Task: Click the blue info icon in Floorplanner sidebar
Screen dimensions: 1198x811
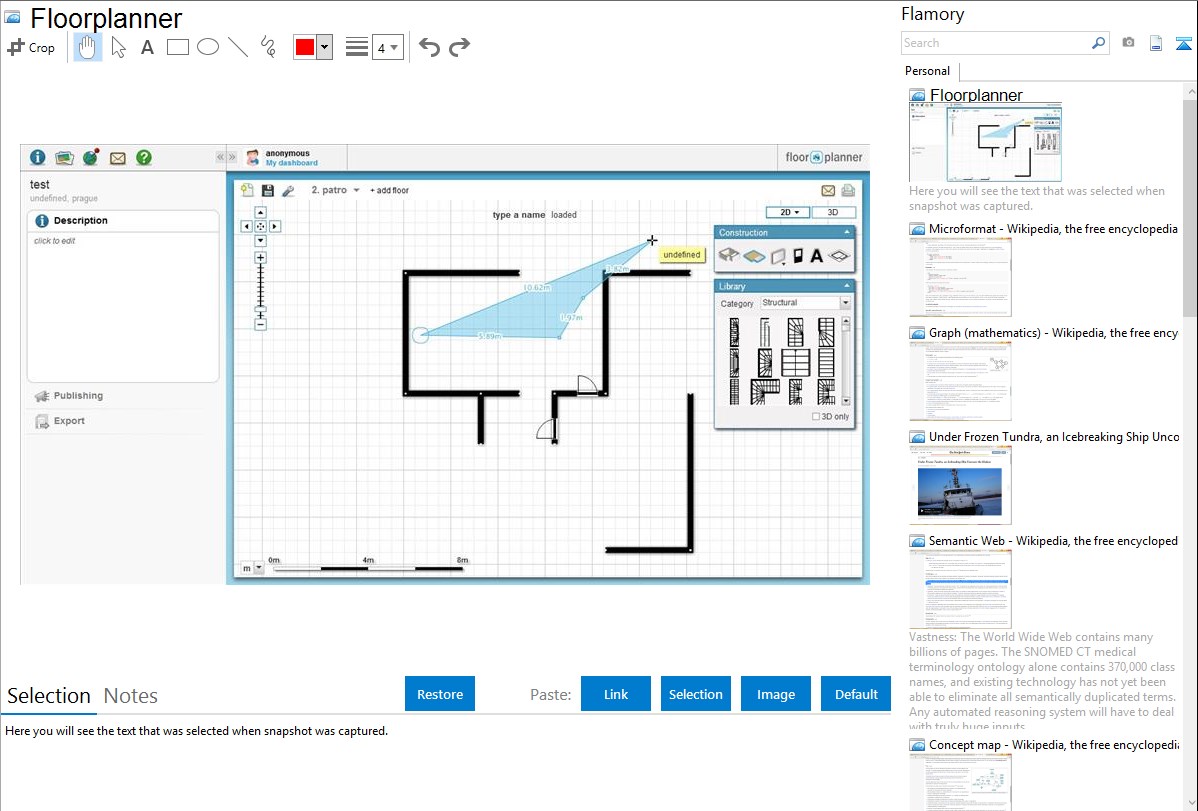Action: 37,157
